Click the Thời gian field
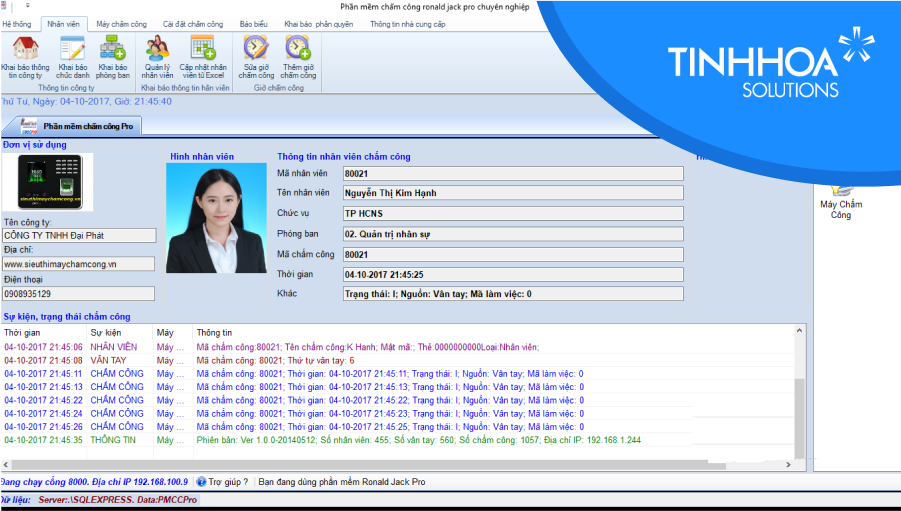This screenshot has width=901, height=511. pos(513,275)
